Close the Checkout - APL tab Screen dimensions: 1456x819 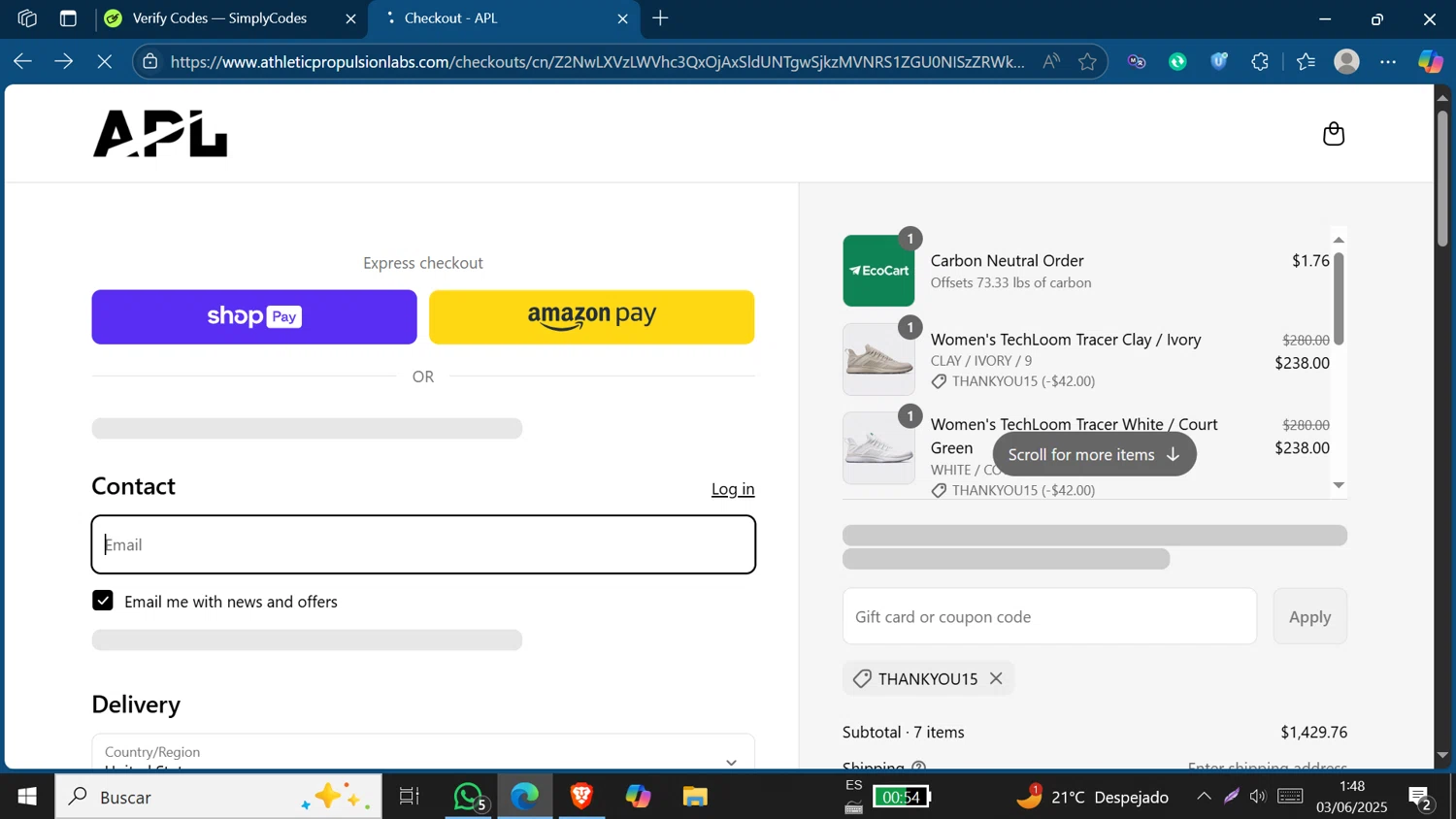point(622,18)
